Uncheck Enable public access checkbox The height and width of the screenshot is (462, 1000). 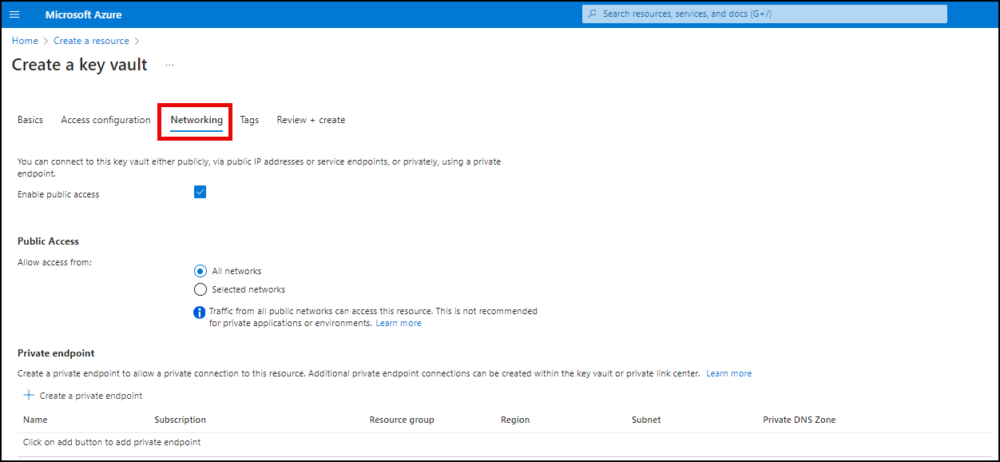pos(200,192)
